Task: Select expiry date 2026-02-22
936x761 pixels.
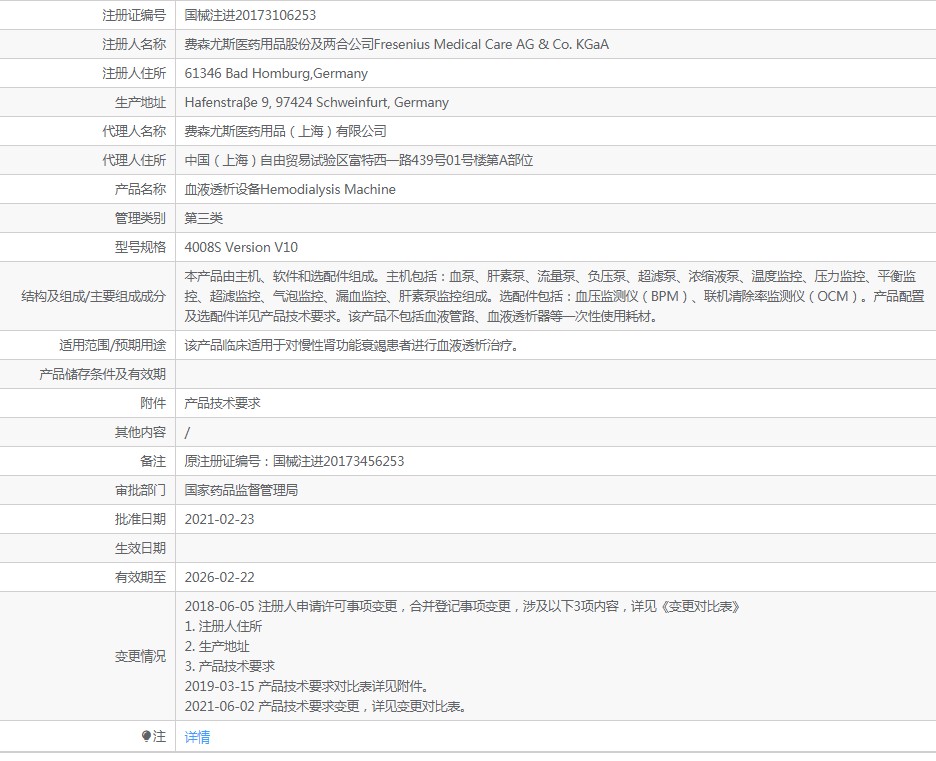Action: tap(220, 578)
